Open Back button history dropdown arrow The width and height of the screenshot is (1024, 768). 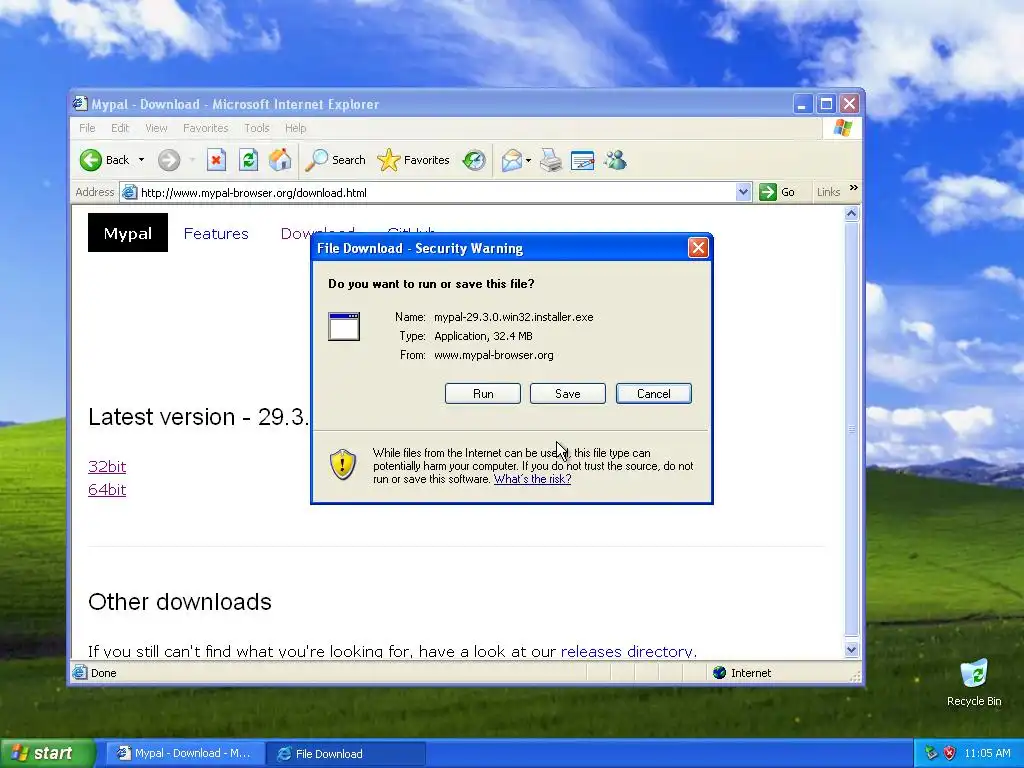tap(141, 160)
